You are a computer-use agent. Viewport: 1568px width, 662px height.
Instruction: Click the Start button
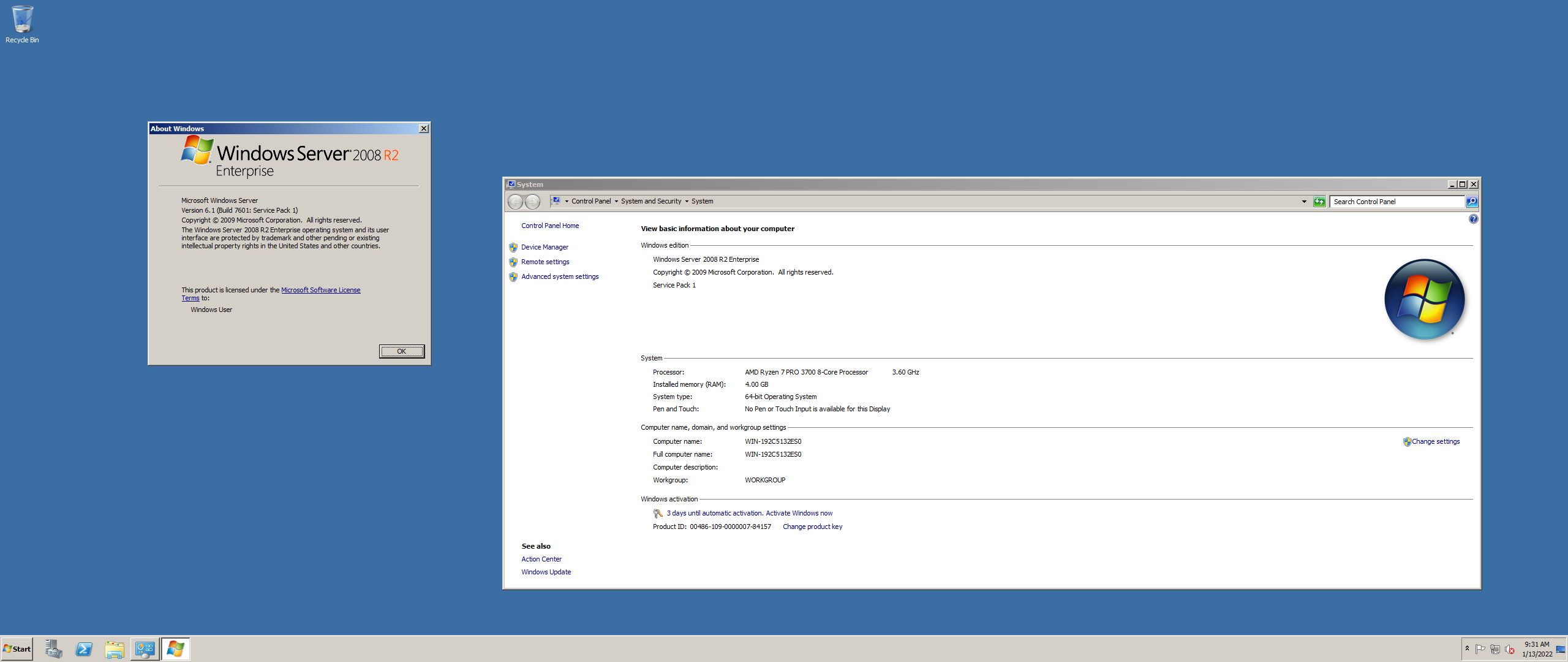tap(17, 649)
